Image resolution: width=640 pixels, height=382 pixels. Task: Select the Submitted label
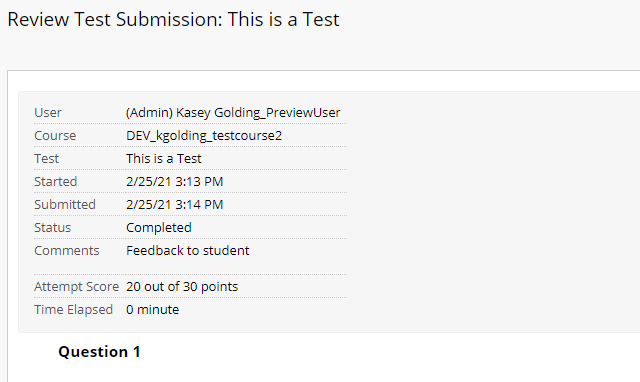65,204
